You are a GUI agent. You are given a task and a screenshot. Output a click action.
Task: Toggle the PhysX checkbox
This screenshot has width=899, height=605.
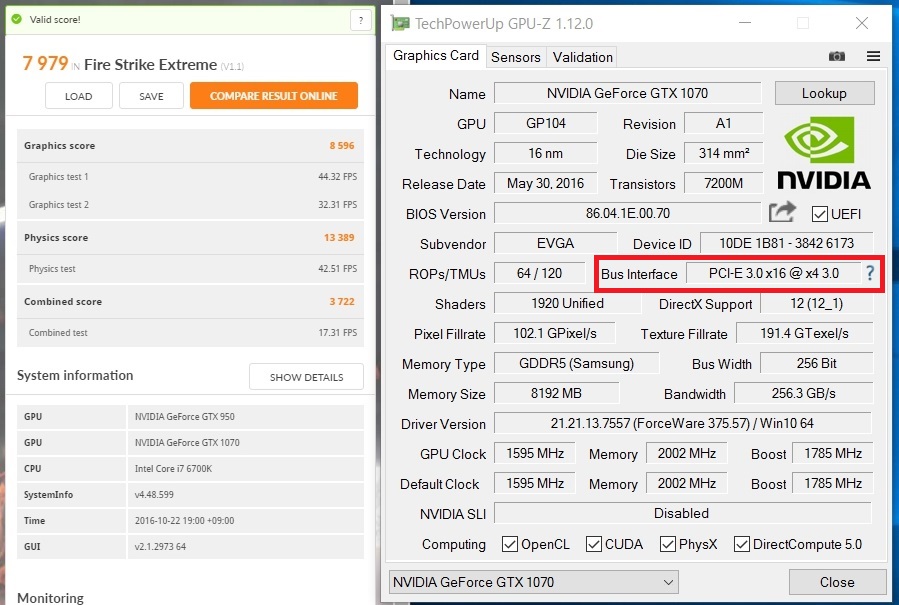click(x=667, y=544)
